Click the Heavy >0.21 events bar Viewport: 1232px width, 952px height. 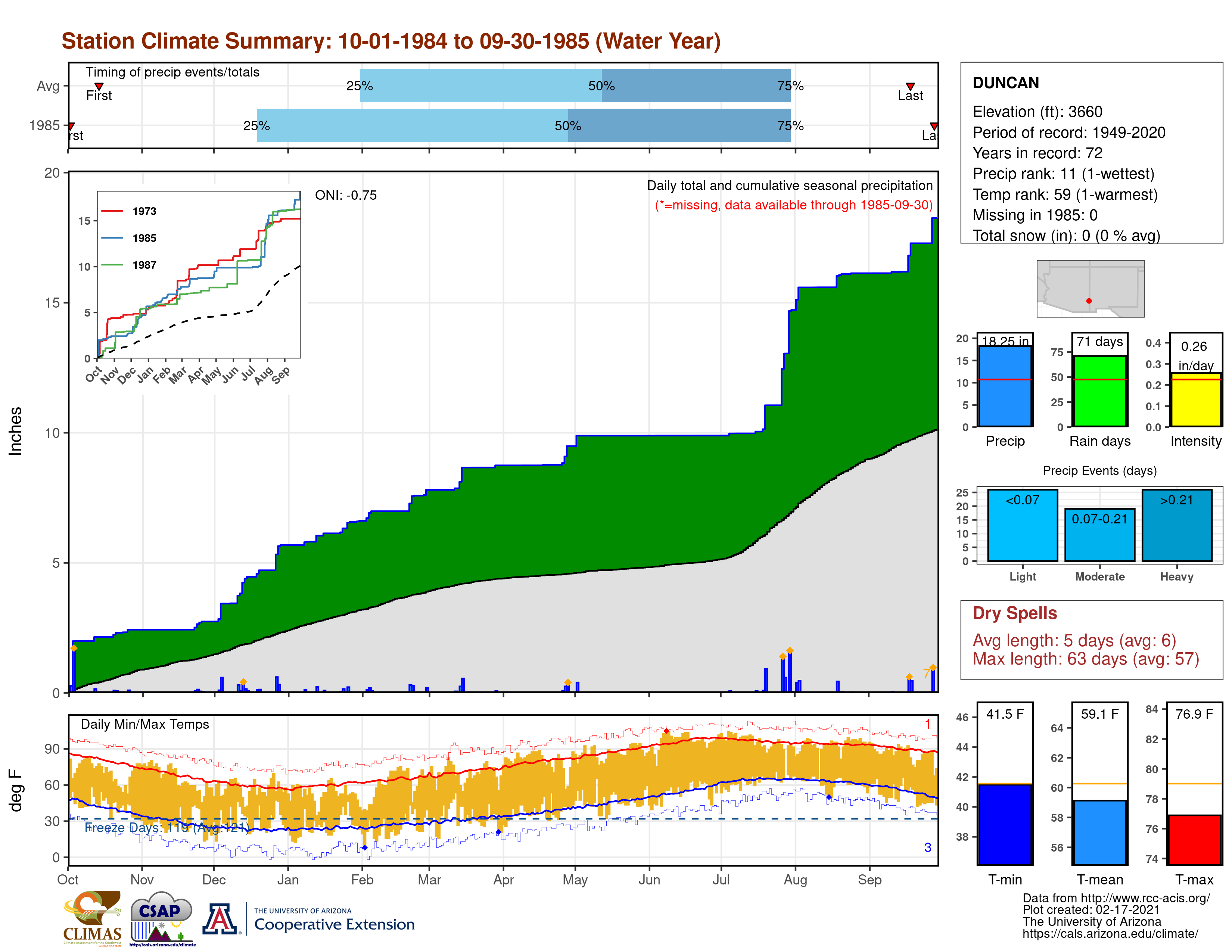point(1177,525)
